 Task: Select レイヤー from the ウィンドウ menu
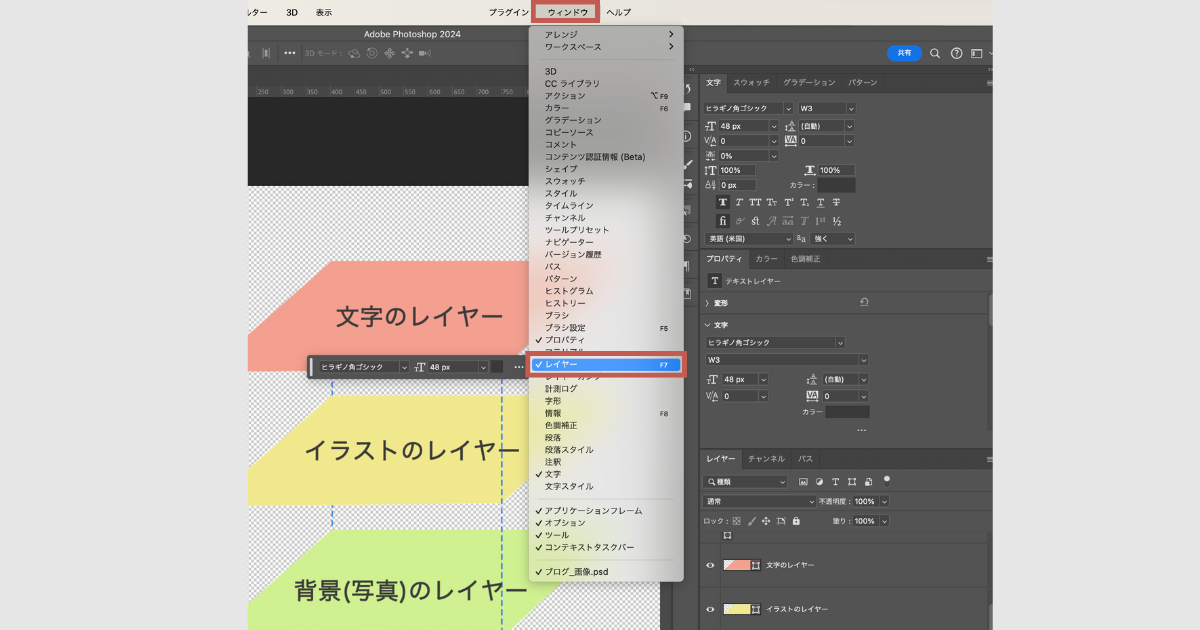click(x=605, y=364)
